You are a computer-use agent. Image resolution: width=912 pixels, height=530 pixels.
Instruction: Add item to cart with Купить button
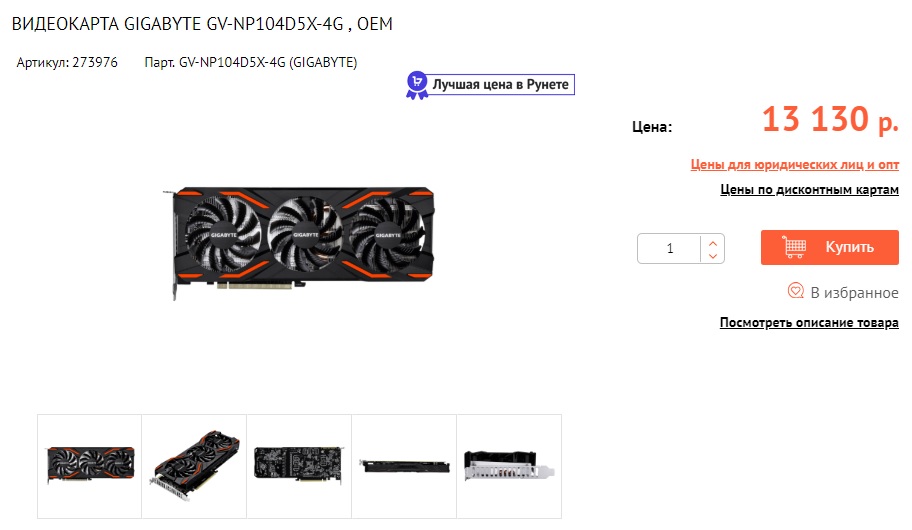[x=830, y=247]
